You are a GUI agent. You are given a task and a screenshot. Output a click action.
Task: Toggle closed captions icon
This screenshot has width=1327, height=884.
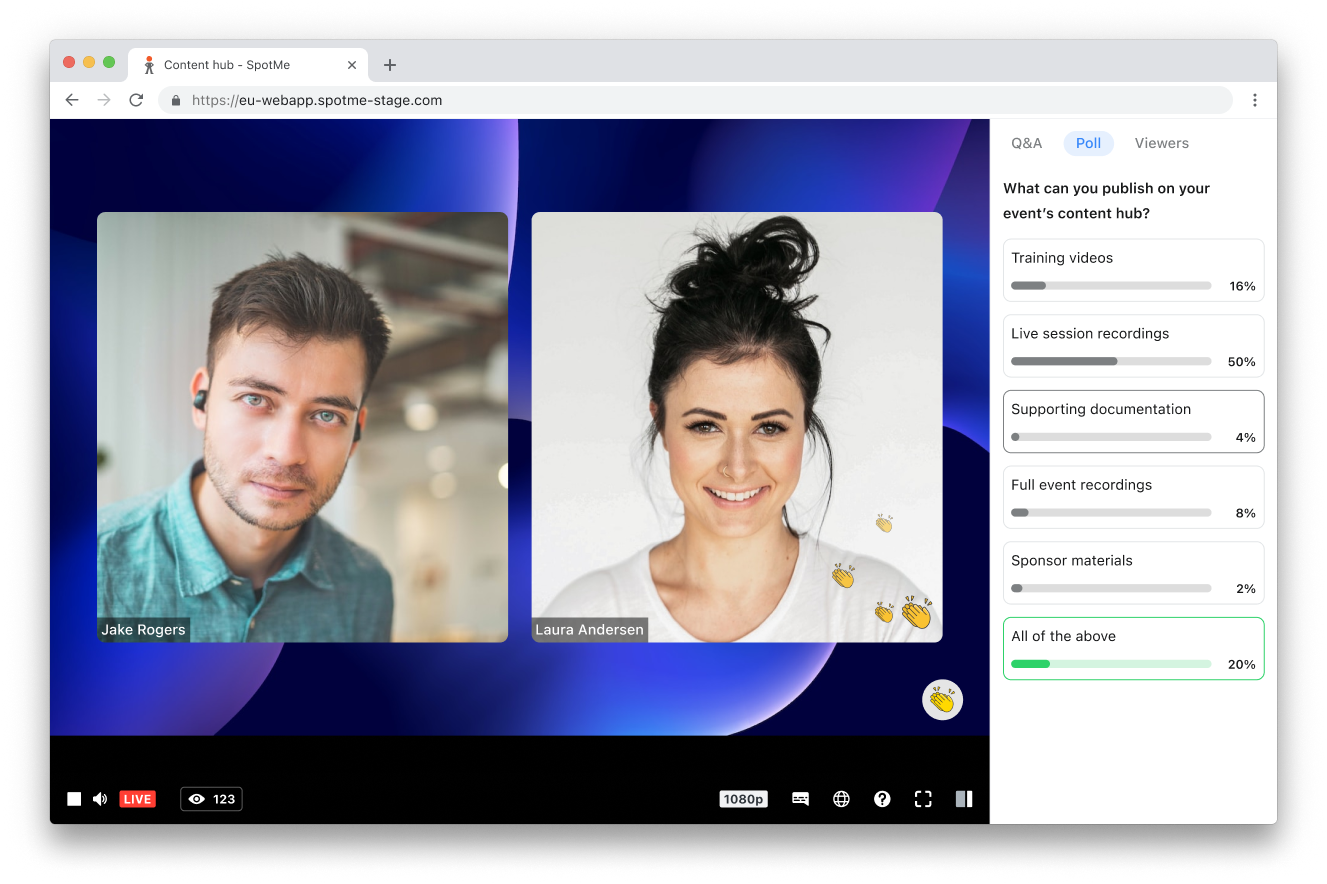point(800,799)
